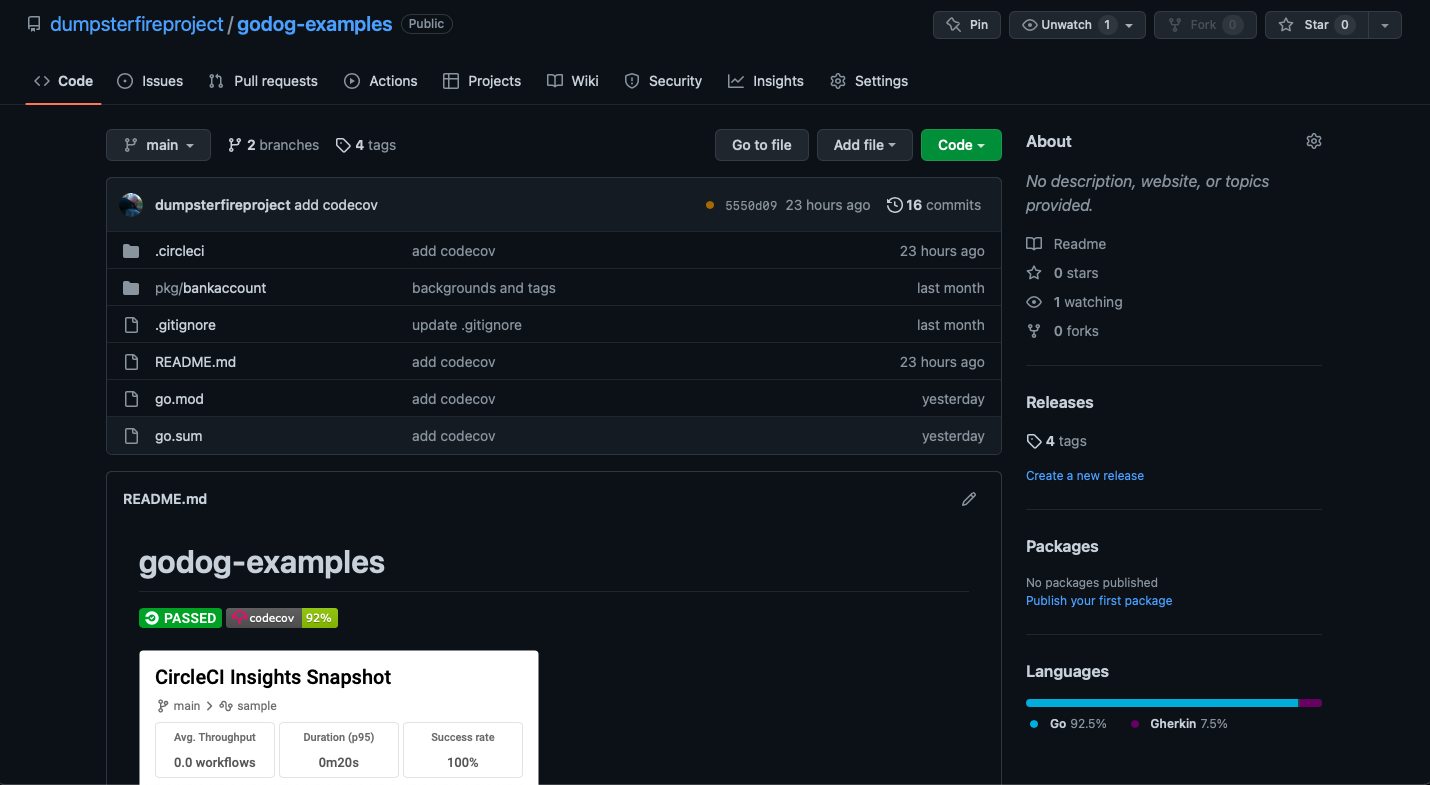Pin this repository with the Pin button
This screenshot has width=1430, height=785.
point(967,25)
